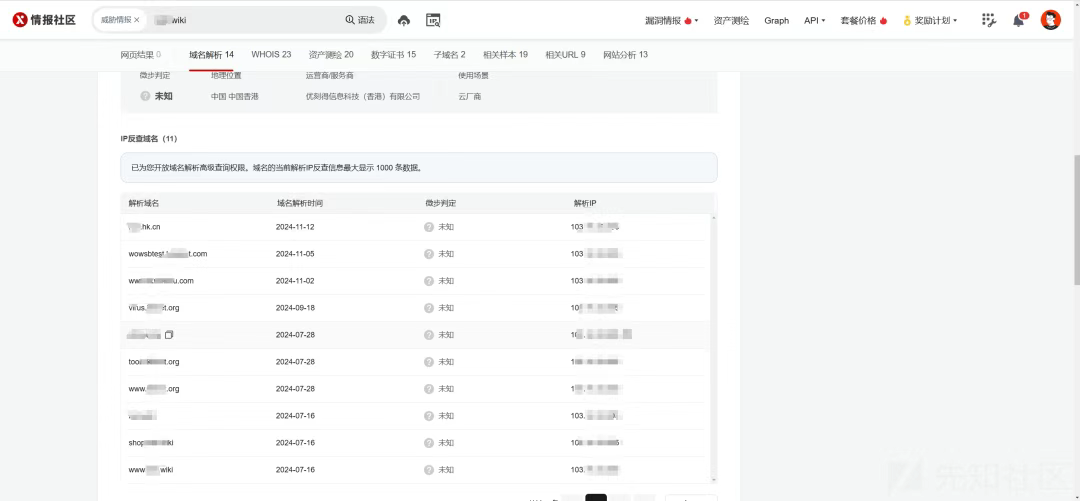
Task: Click the 域名解析时间 column header
Action: (x=300, y=203)
